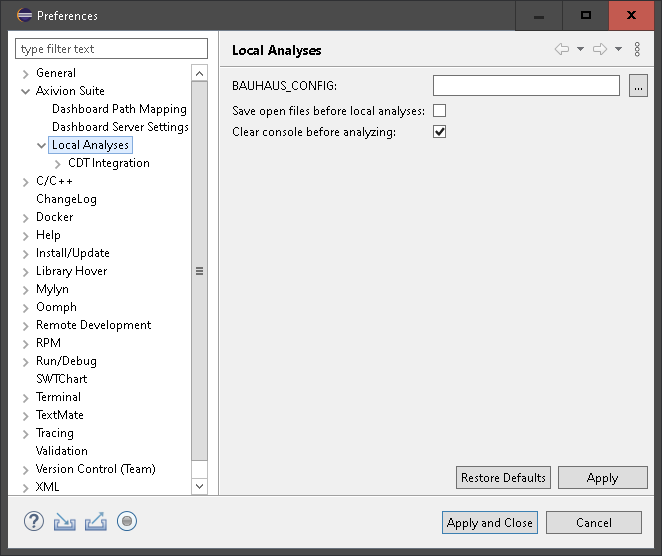Click the export preferences icon
The width and height of the screenshot is (662, 556).
96,521
